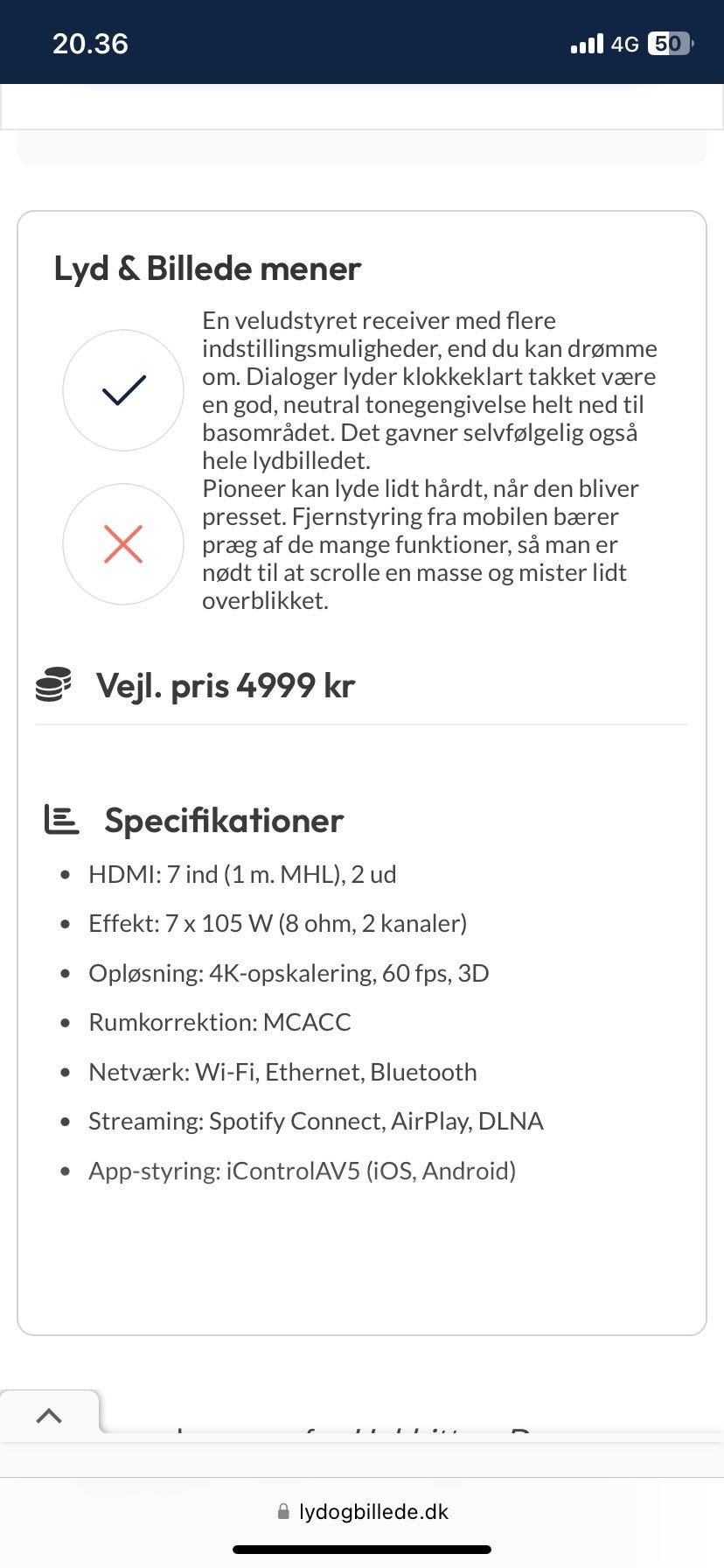Viewport: 724px width, 1568px height.
Task: Tap the status bar clock showing 20.36
Action: point(90,43)
